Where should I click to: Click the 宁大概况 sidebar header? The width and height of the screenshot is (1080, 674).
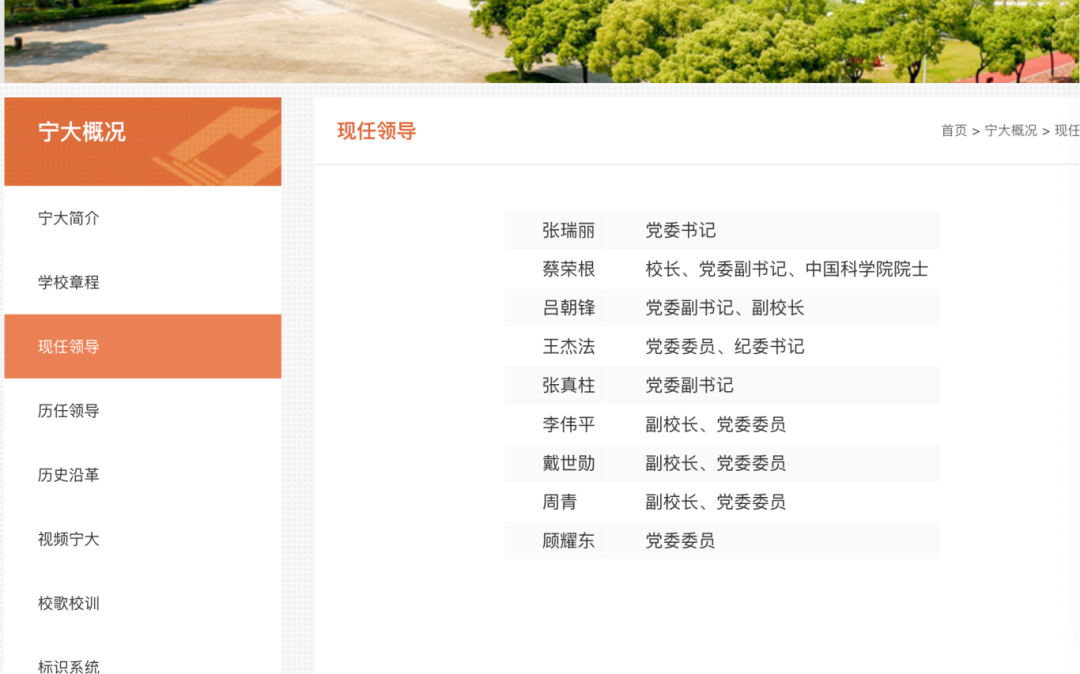tap(82, 132)
